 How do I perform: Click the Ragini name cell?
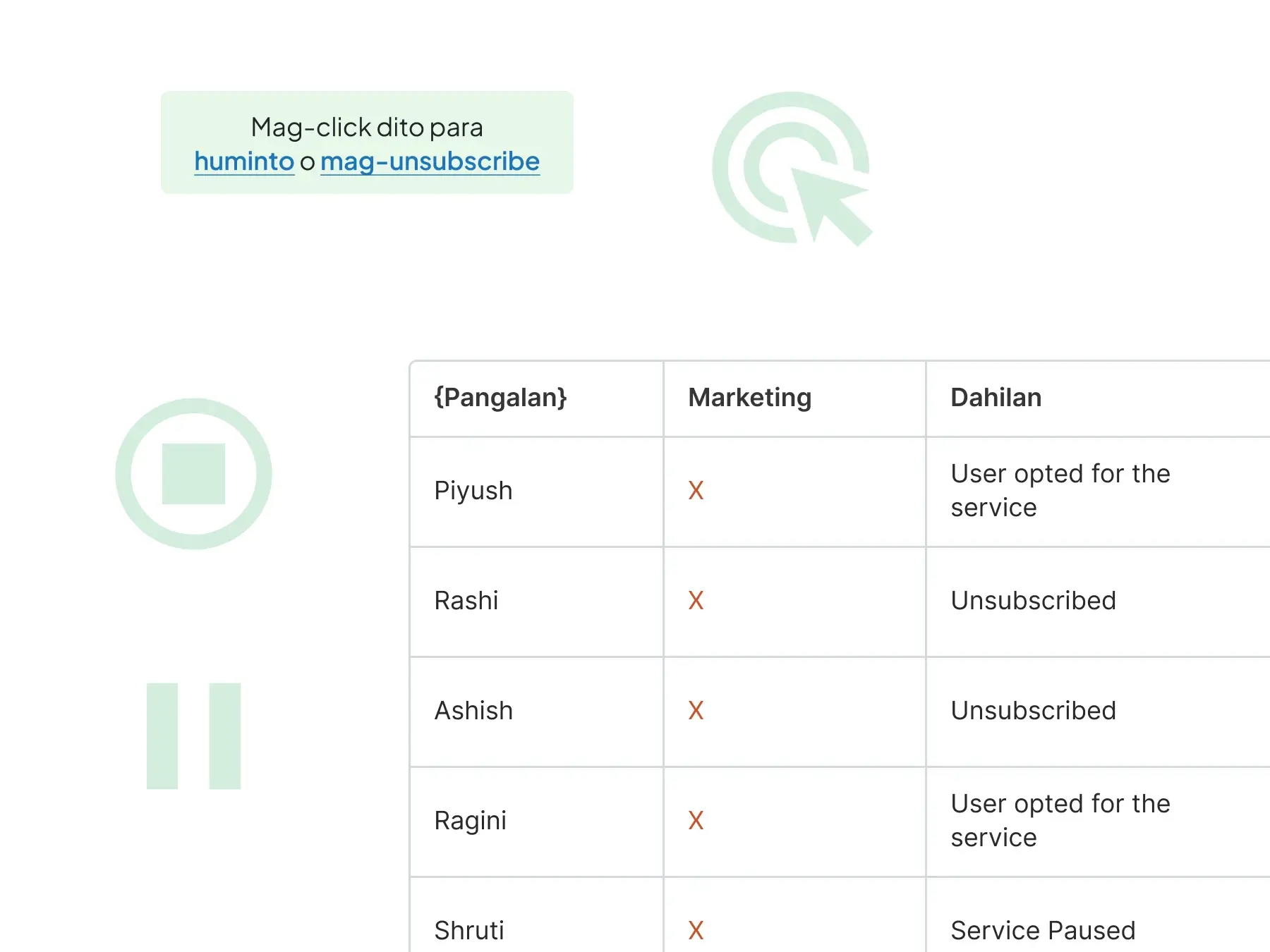(471, 821)
